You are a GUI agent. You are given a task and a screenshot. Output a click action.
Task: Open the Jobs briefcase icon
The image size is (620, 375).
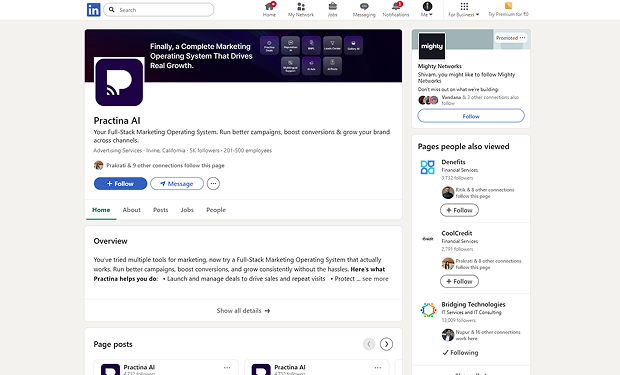333,6
